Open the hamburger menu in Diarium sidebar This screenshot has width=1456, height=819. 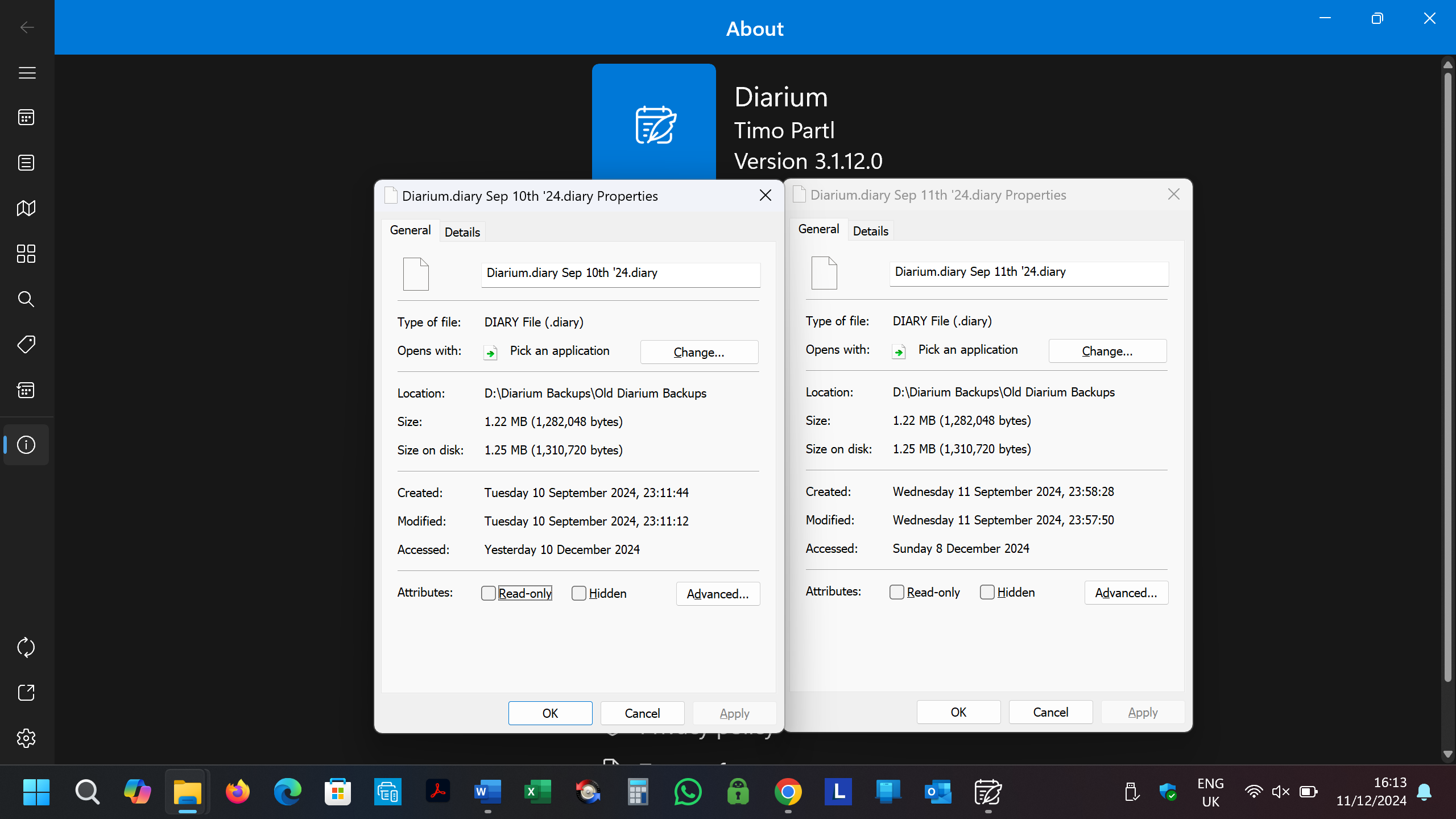27,73
